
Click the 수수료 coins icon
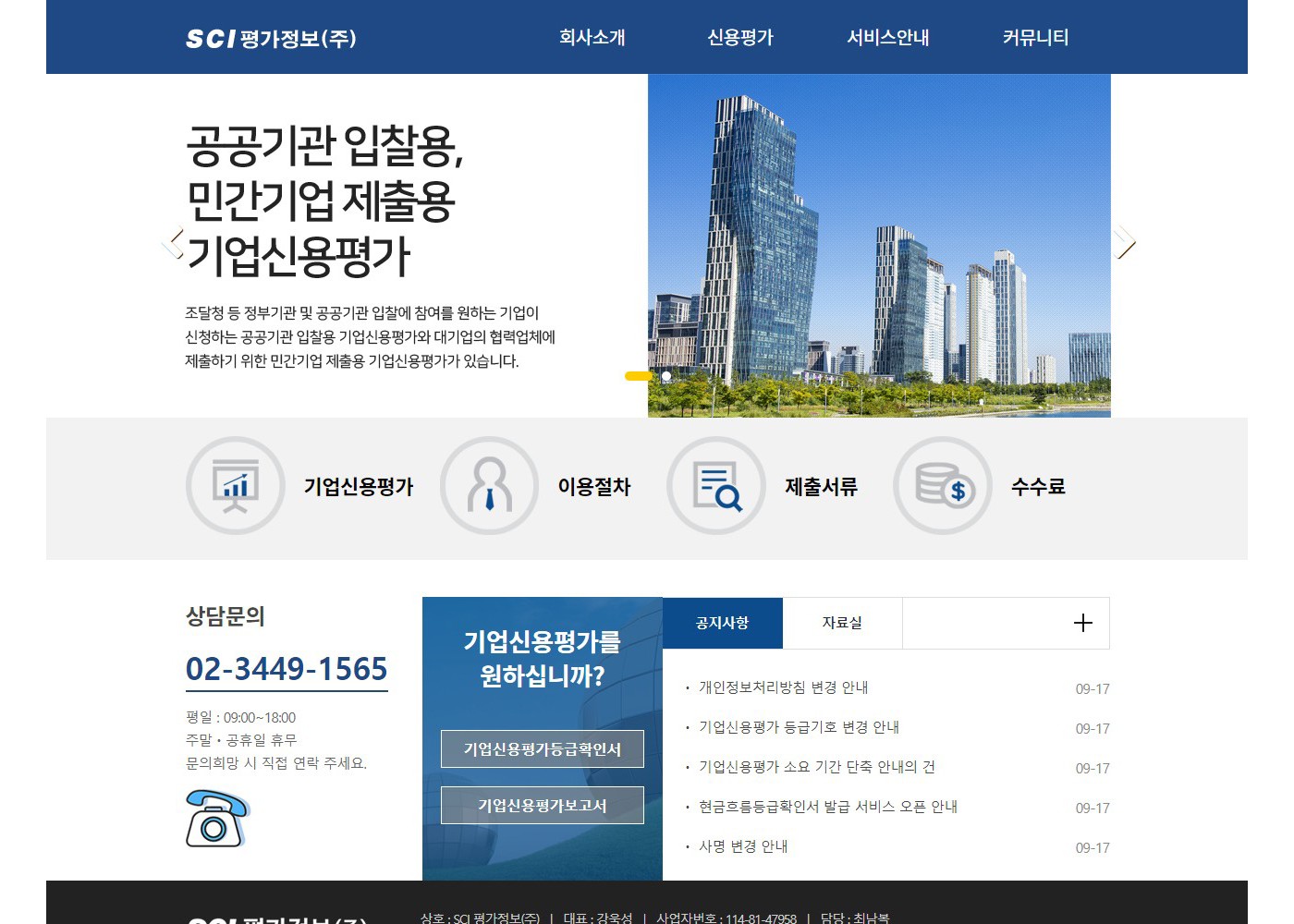943,486
